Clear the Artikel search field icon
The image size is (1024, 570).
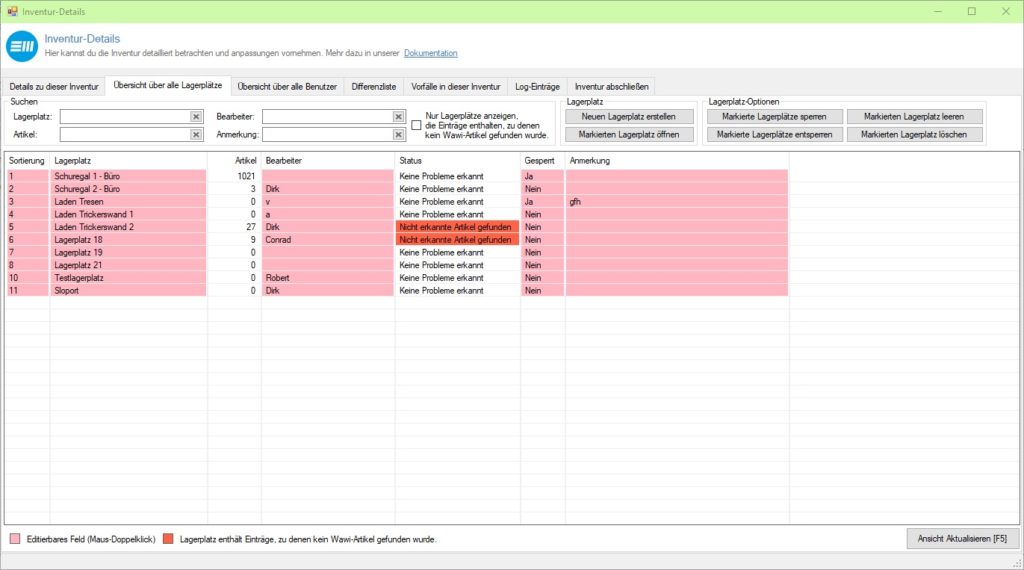196,134
